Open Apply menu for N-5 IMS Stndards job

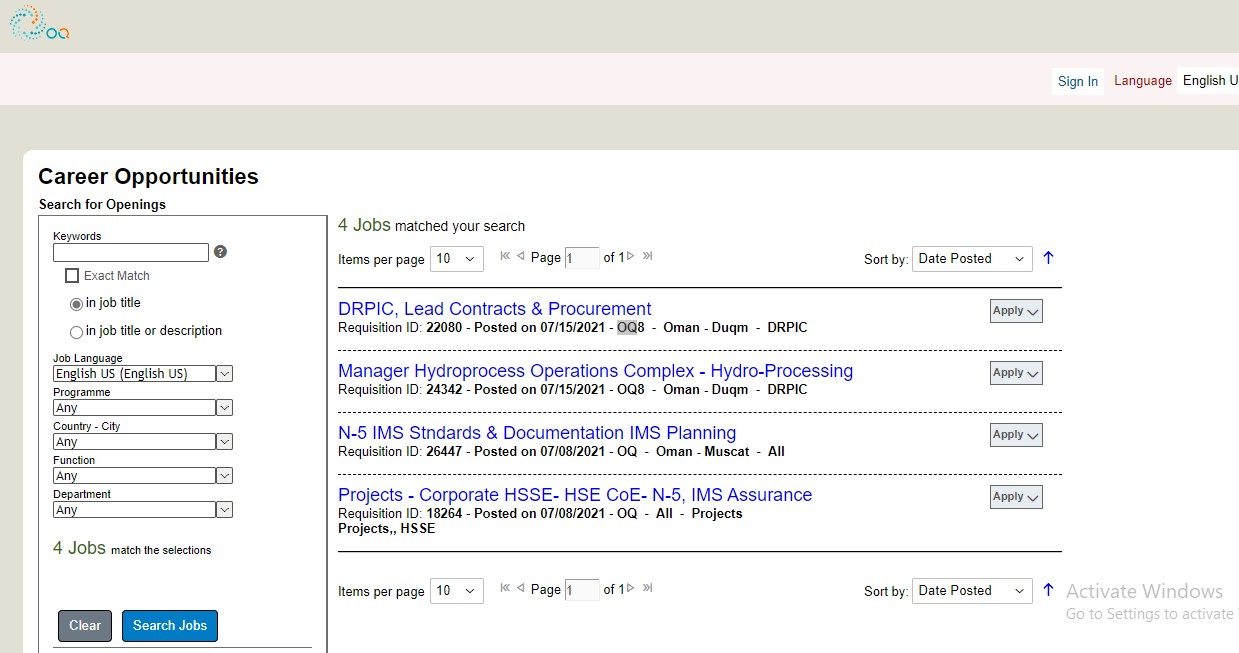(x=1016, y=435)
